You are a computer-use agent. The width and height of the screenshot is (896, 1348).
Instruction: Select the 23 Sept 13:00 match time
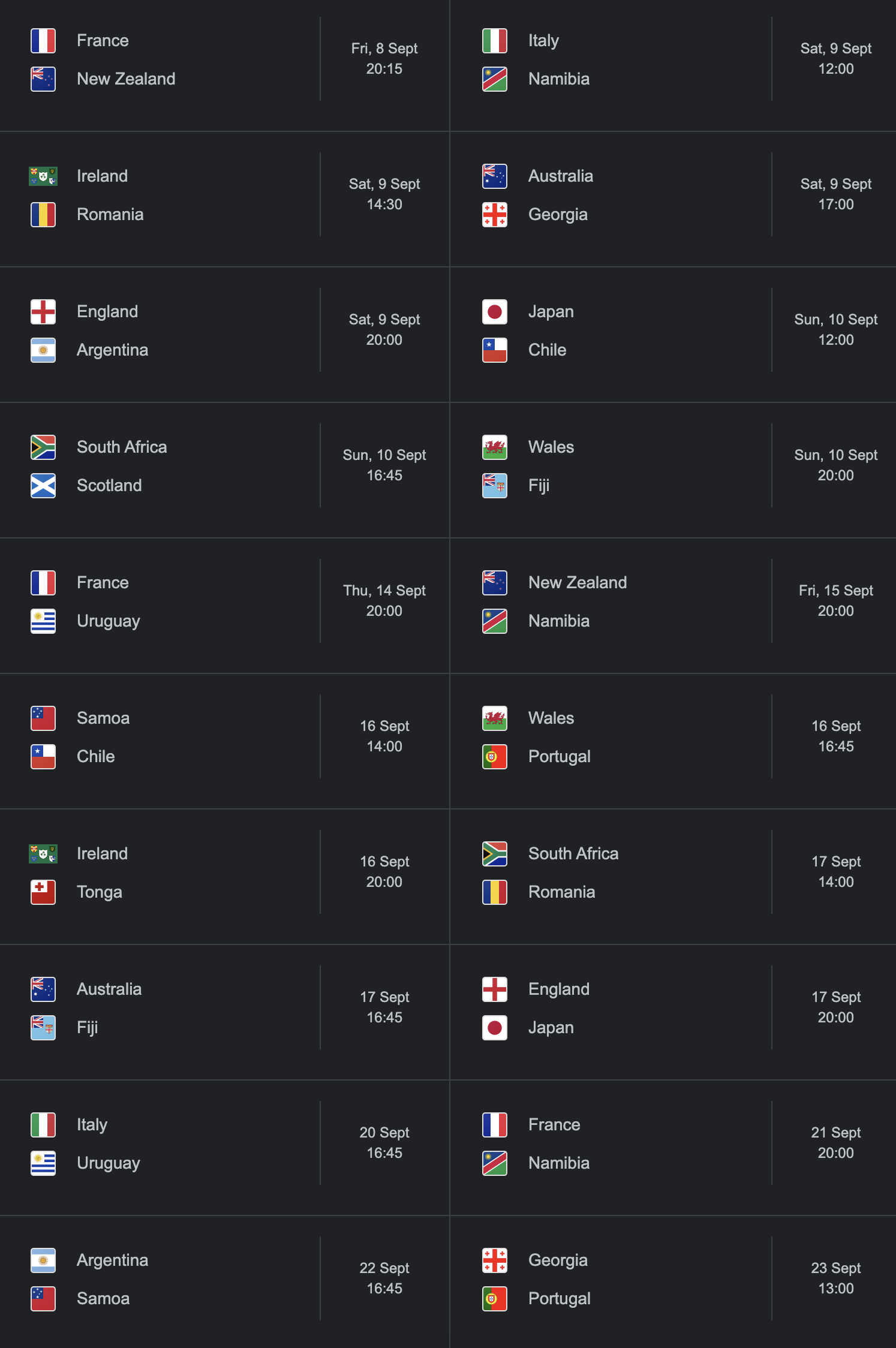click(835, 1278)
